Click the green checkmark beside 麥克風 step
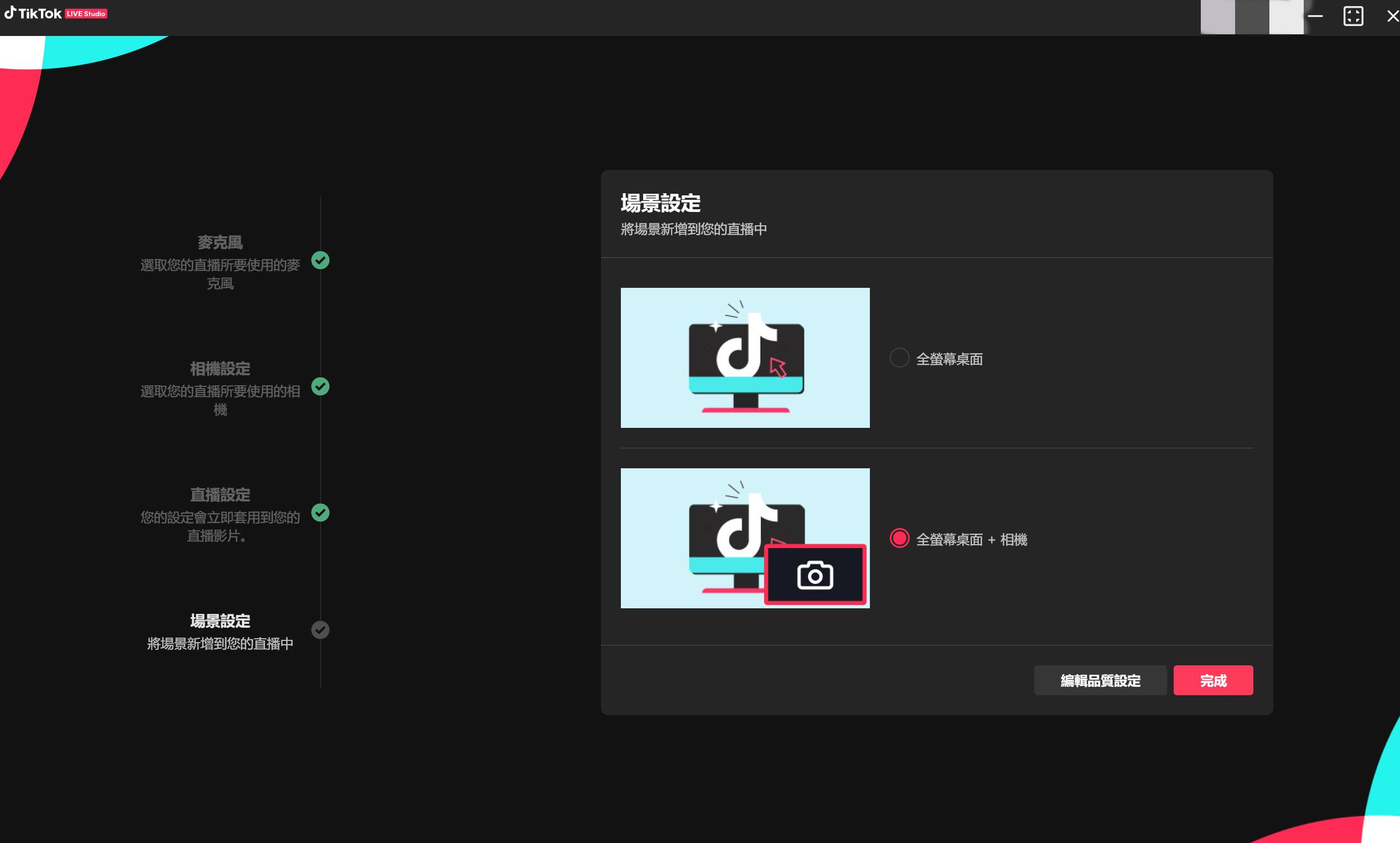Screen dimensions: 1400x843 [320, 260]
